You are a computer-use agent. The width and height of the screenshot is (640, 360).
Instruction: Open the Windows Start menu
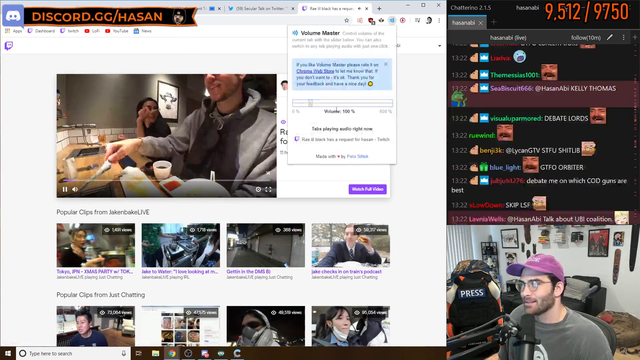tap(8, 353)
